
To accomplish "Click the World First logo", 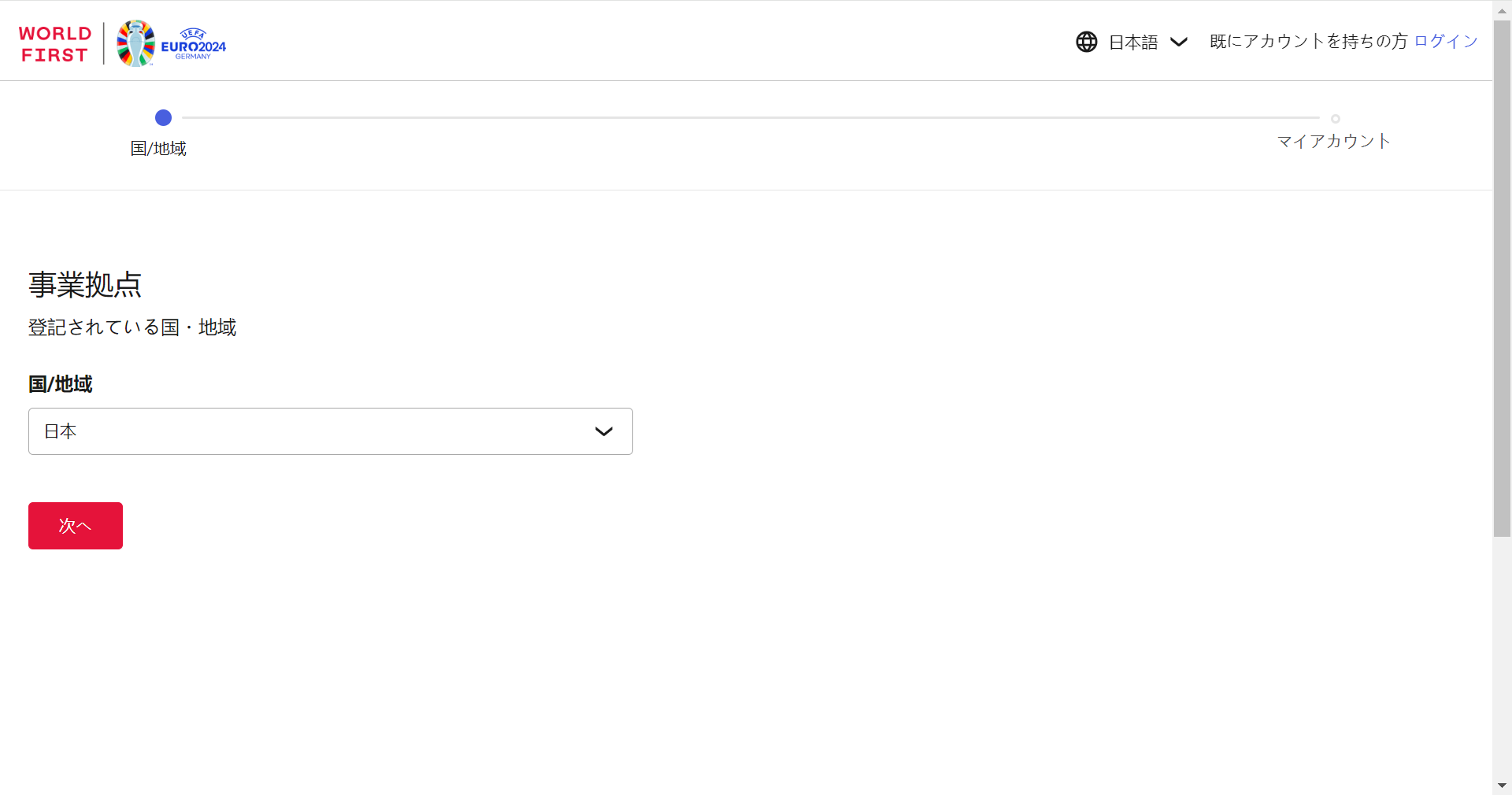I will pyautogui.click(x=54, y=44).
